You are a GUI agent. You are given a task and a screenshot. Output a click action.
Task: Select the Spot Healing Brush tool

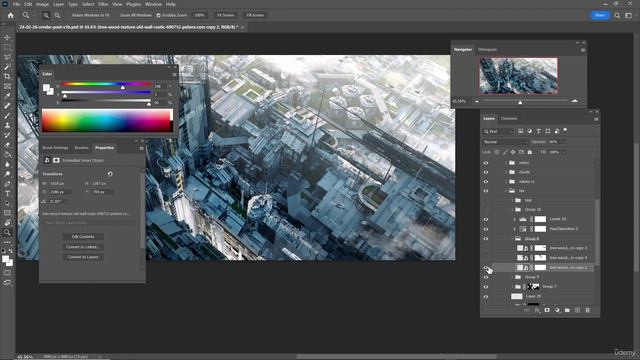coord(7,106)
